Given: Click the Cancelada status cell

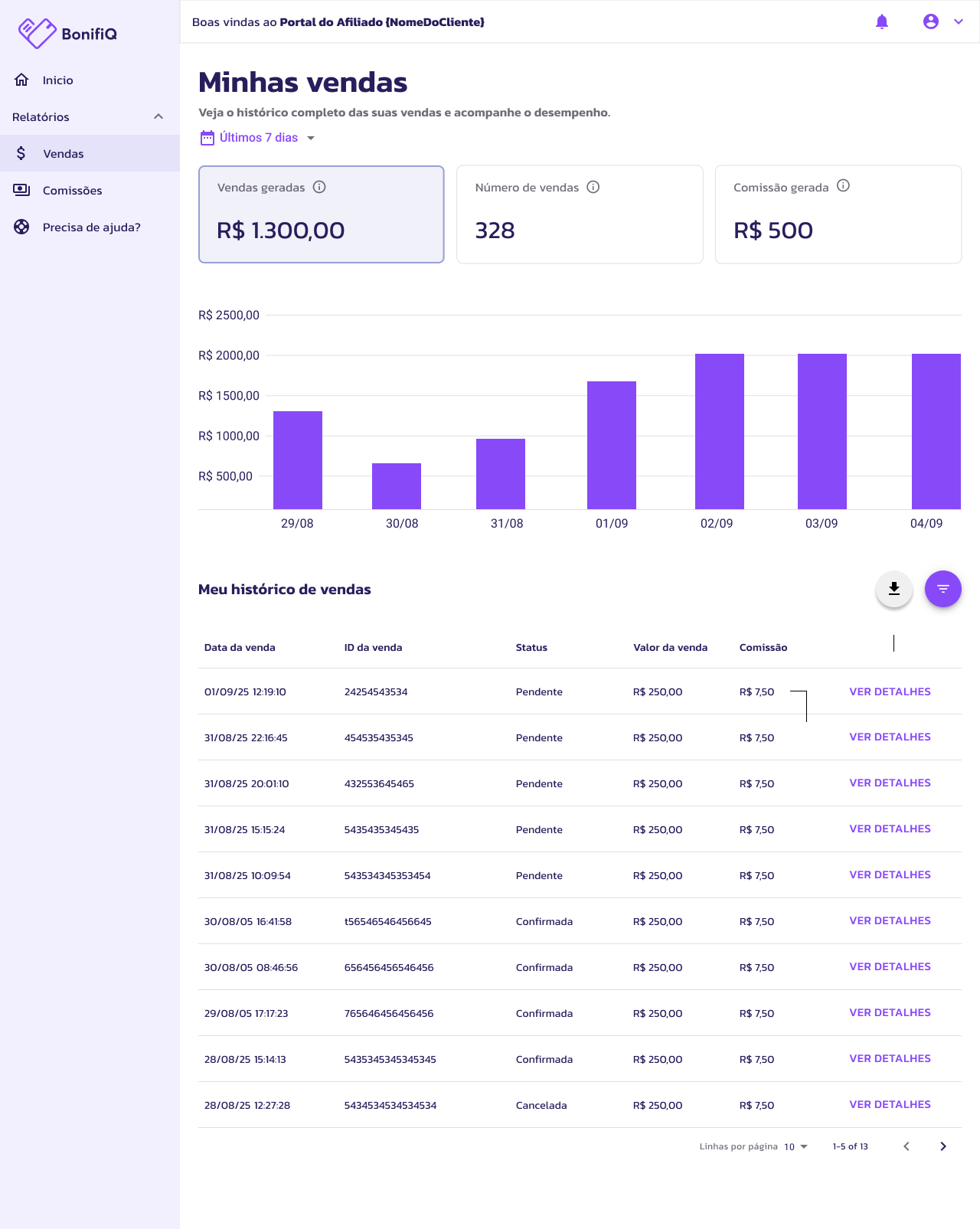Looking at the screenshot, I should pos(541,1106).
